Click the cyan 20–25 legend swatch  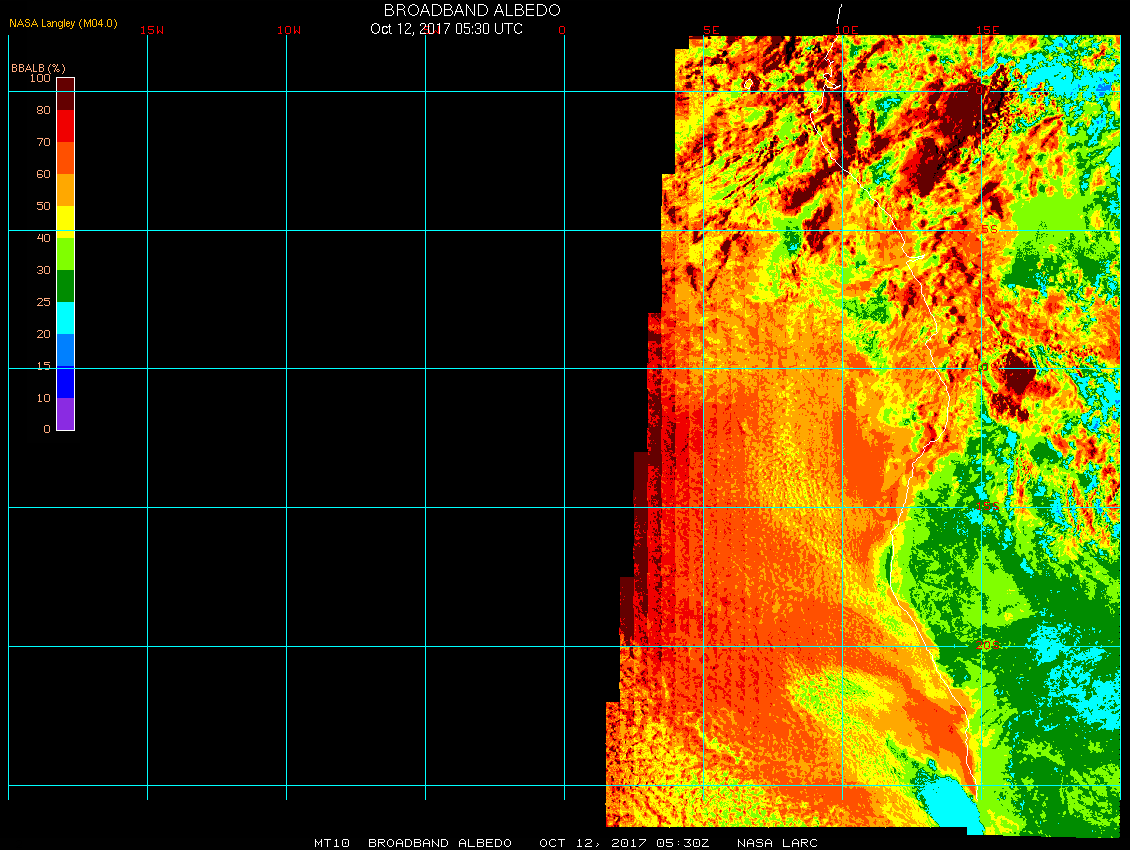[66, 318]
